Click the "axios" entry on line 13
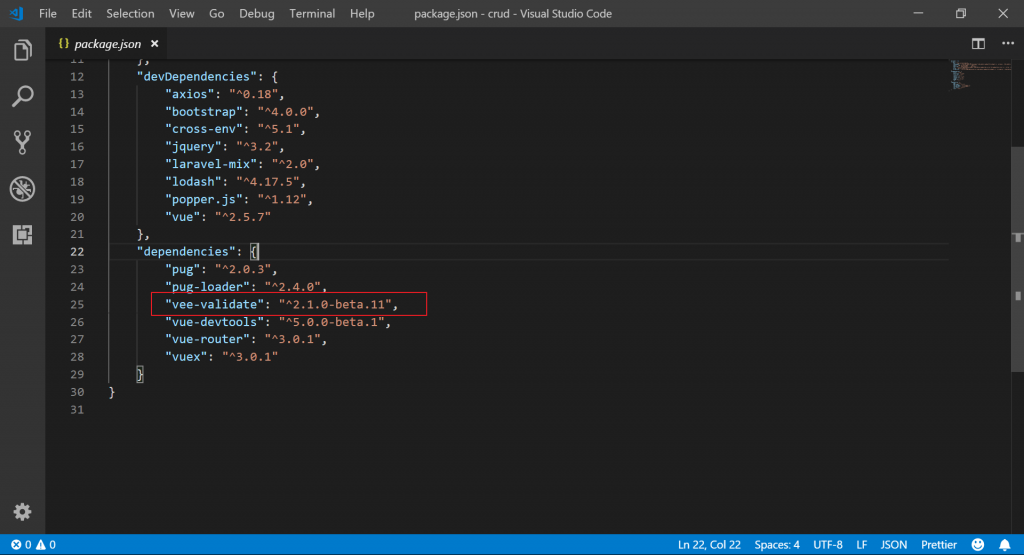The height and width of the screenshot is (555, 1024). tap(225, 94)
